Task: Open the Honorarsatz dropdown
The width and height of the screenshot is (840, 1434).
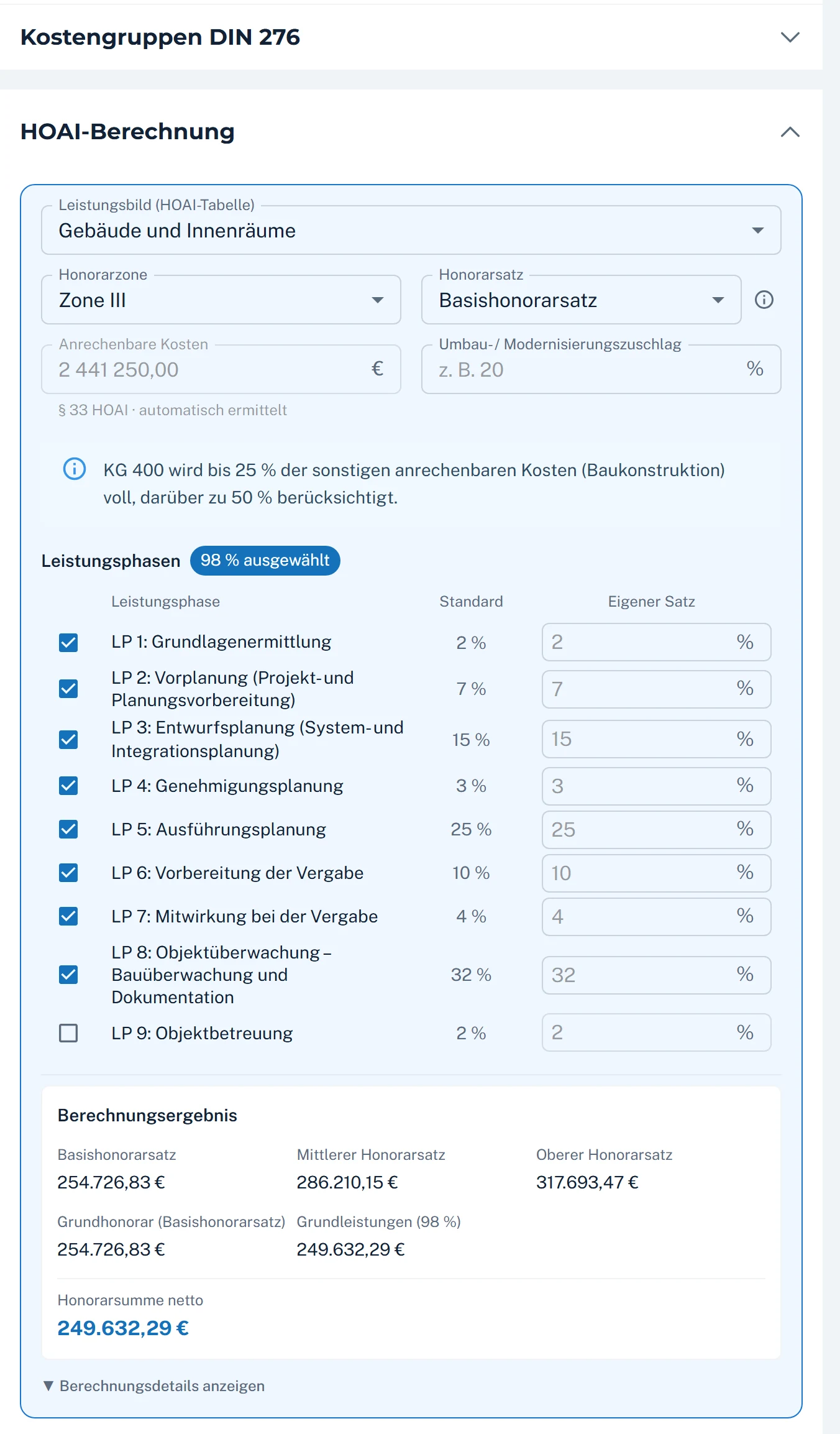Action: [581, 300]
